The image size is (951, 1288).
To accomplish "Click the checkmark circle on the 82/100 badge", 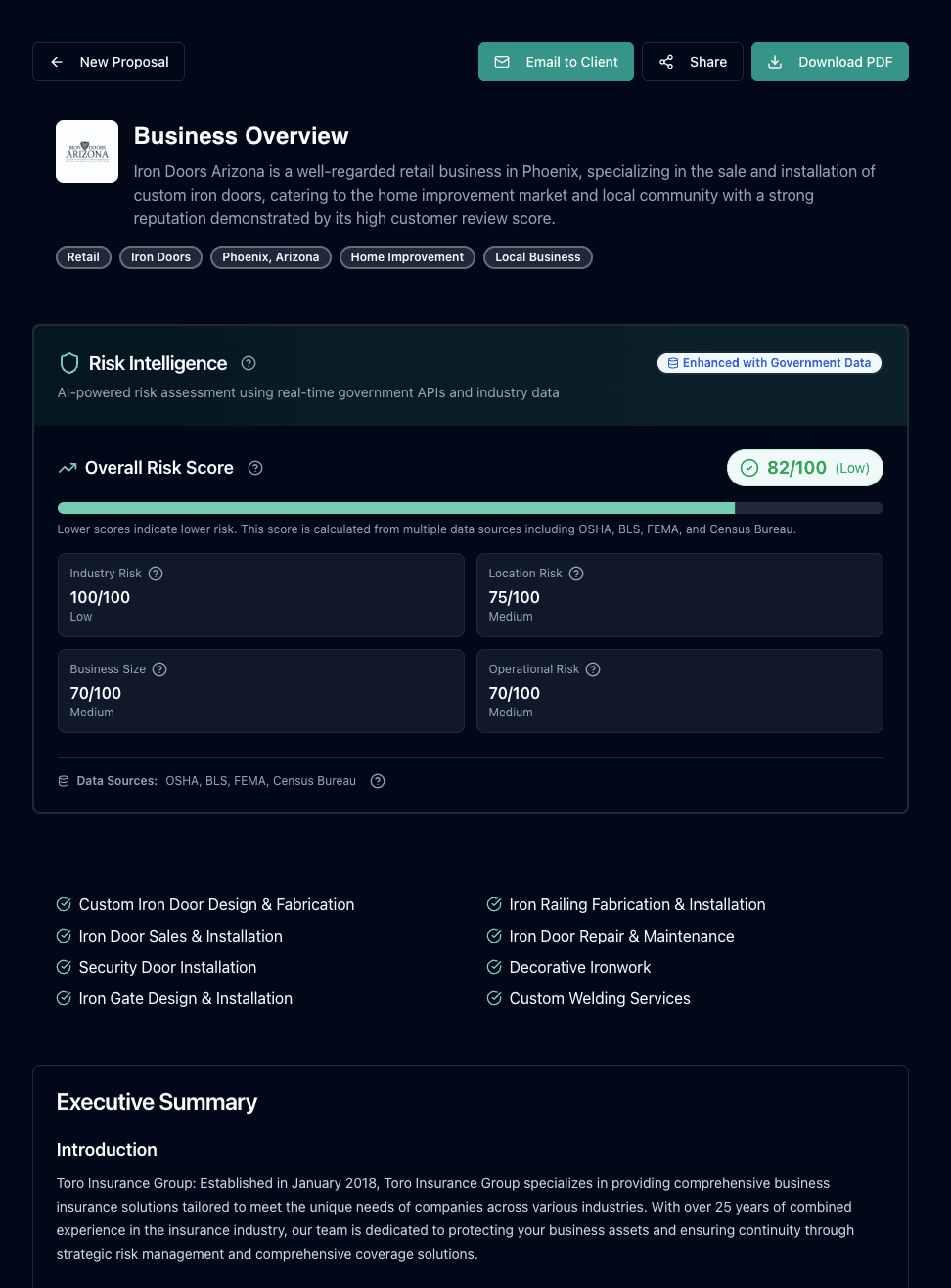I will tap(747, 468).
